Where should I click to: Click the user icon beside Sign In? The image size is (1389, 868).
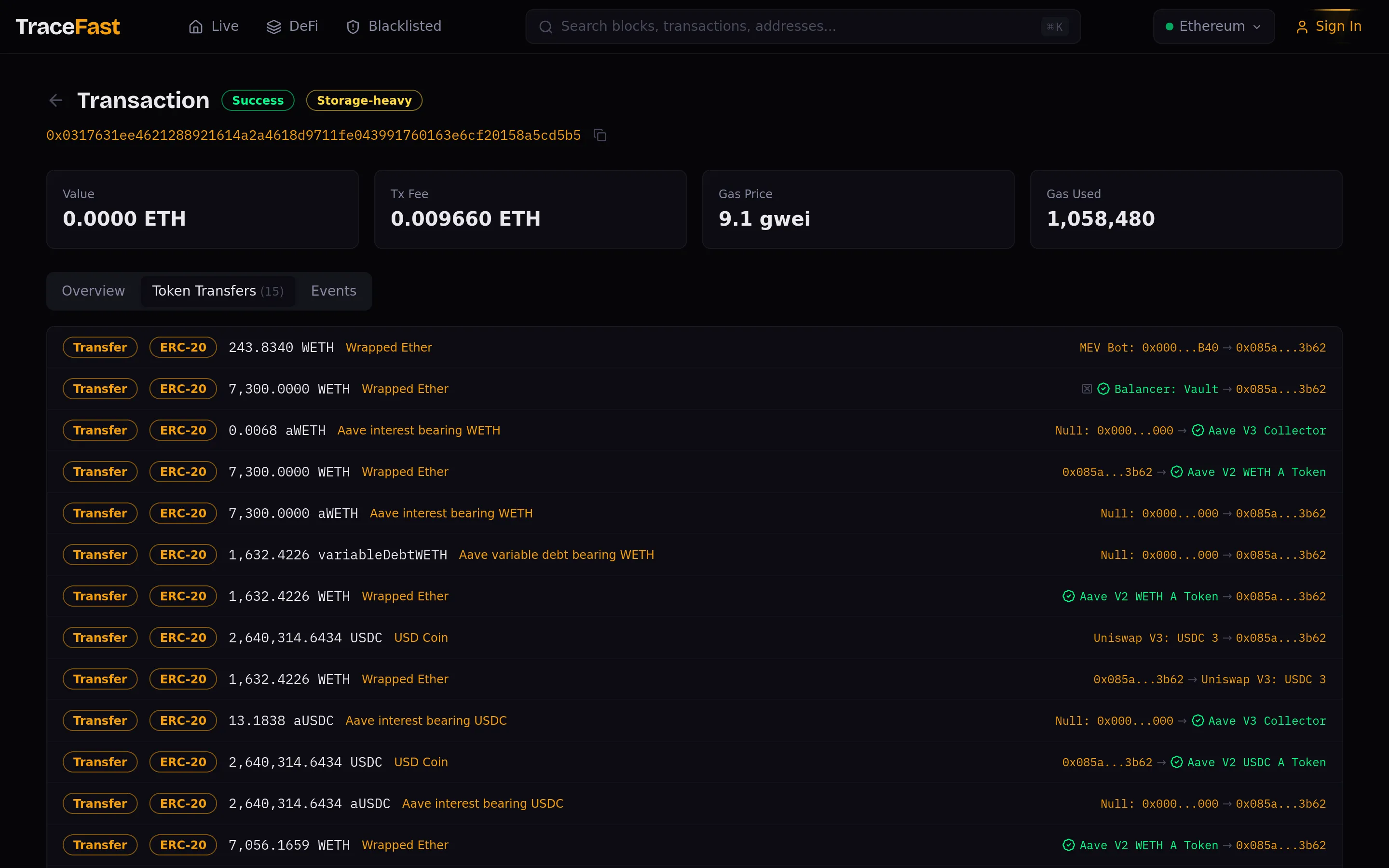1302,27
